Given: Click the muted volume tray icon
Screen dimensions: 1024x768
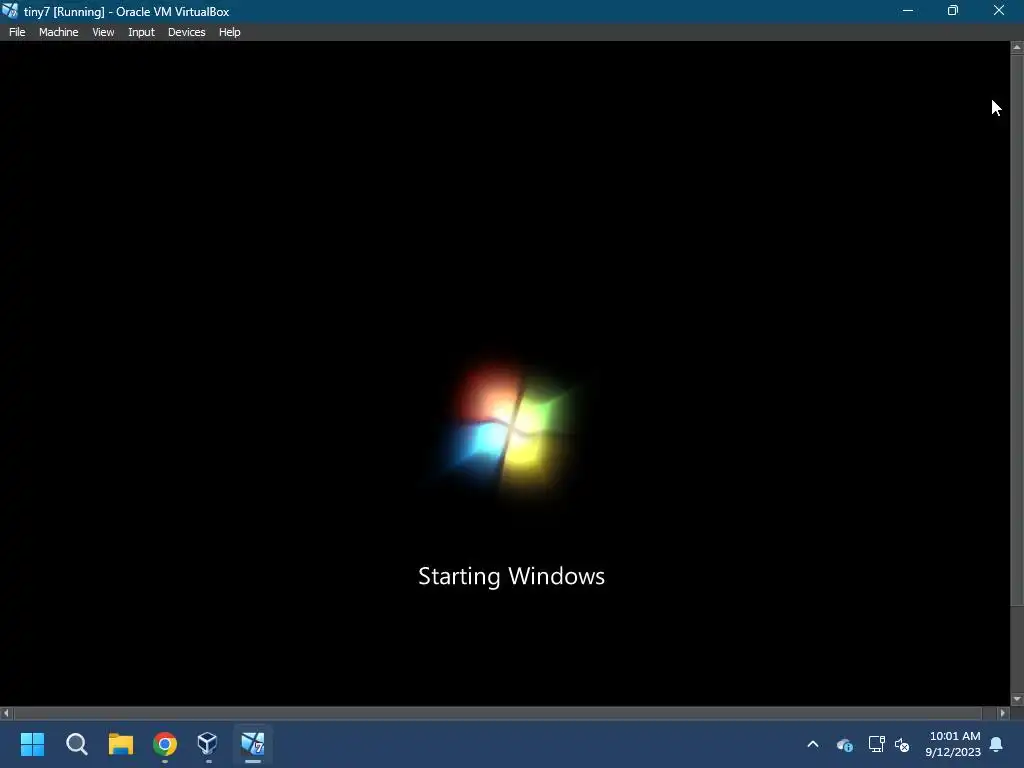Looking at the screenshot, I should tap(902, 744).
